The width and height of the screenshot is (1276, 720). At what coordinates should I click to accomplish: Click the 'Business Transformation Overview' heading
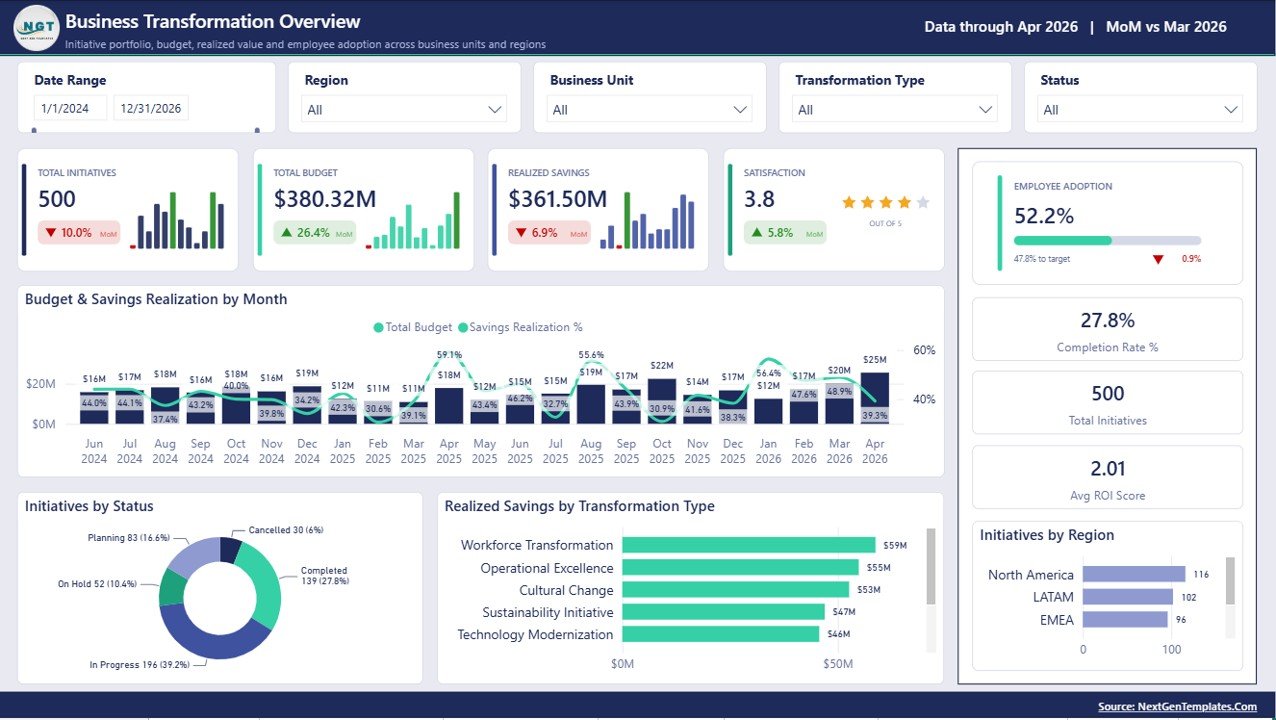(x=213, y=21)
